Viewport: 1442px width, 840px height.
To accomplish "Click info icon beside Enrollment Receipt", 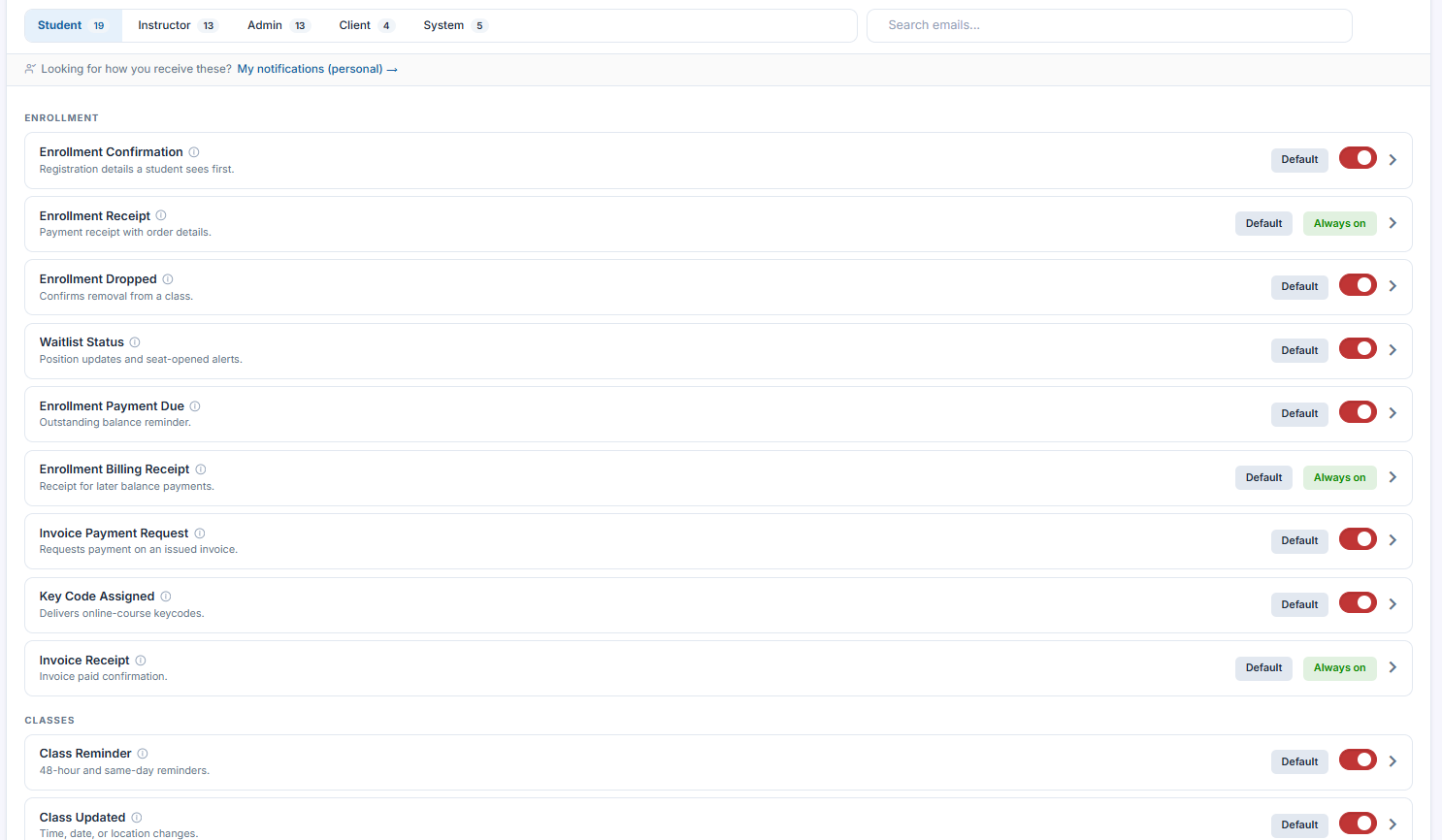I will (161, 215).
